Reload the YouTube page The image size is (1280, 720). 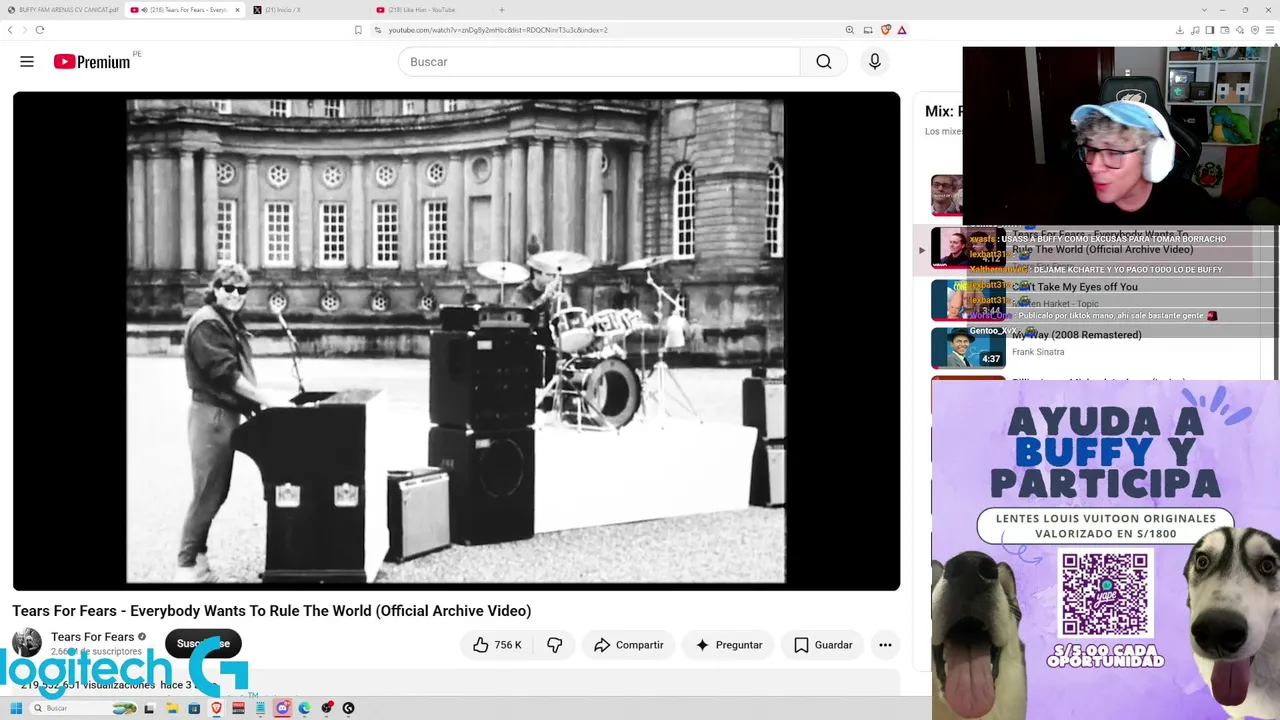(40, 30)
